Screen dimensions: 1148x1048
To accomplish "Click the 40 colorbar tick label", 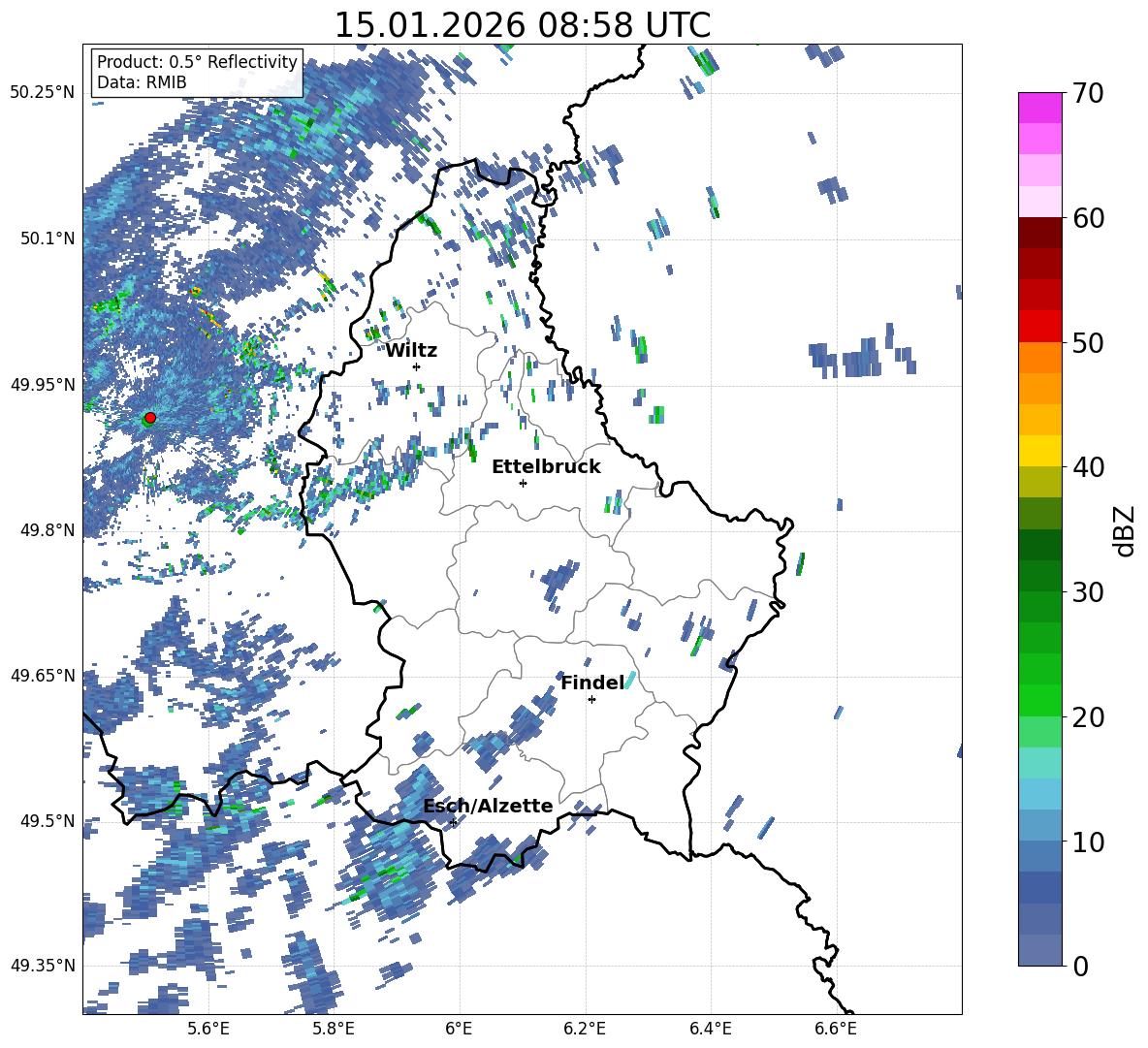I will point(1088,467).
